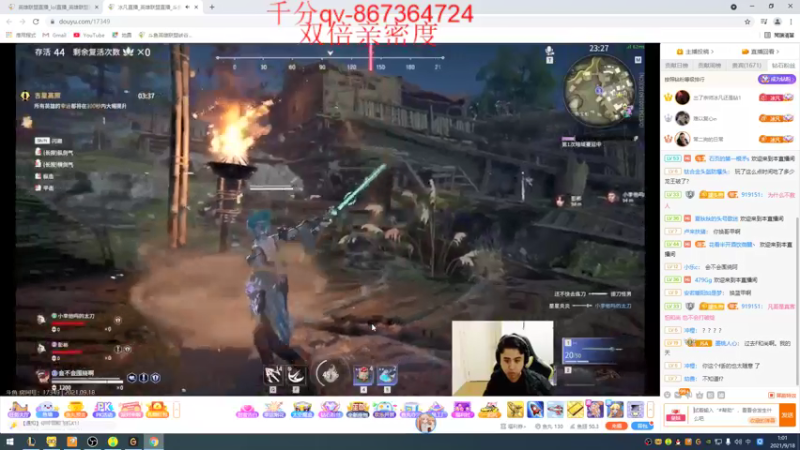Open the Chrome profile avatar icon
800x450 pixels.
pyautogui.click(x=778, y=21)
